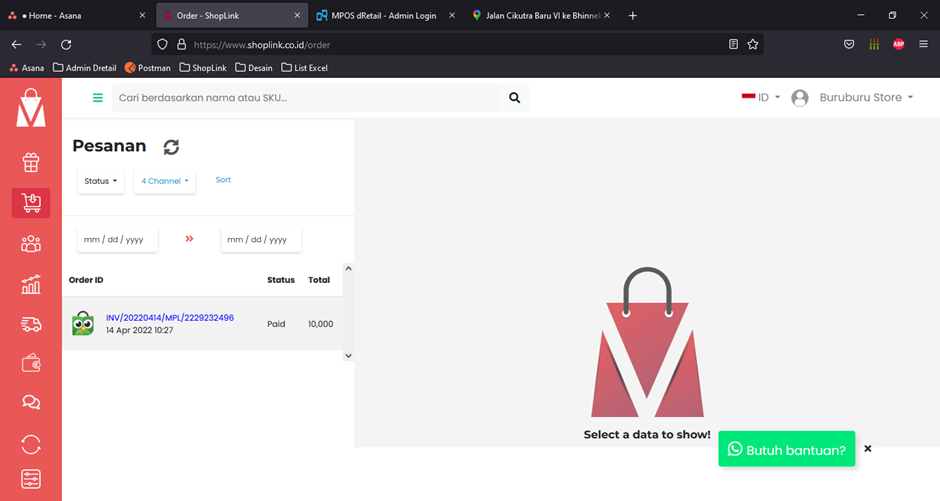Open order INV/20220414/MPL/2229232496
940x501 pixels.
170,318
